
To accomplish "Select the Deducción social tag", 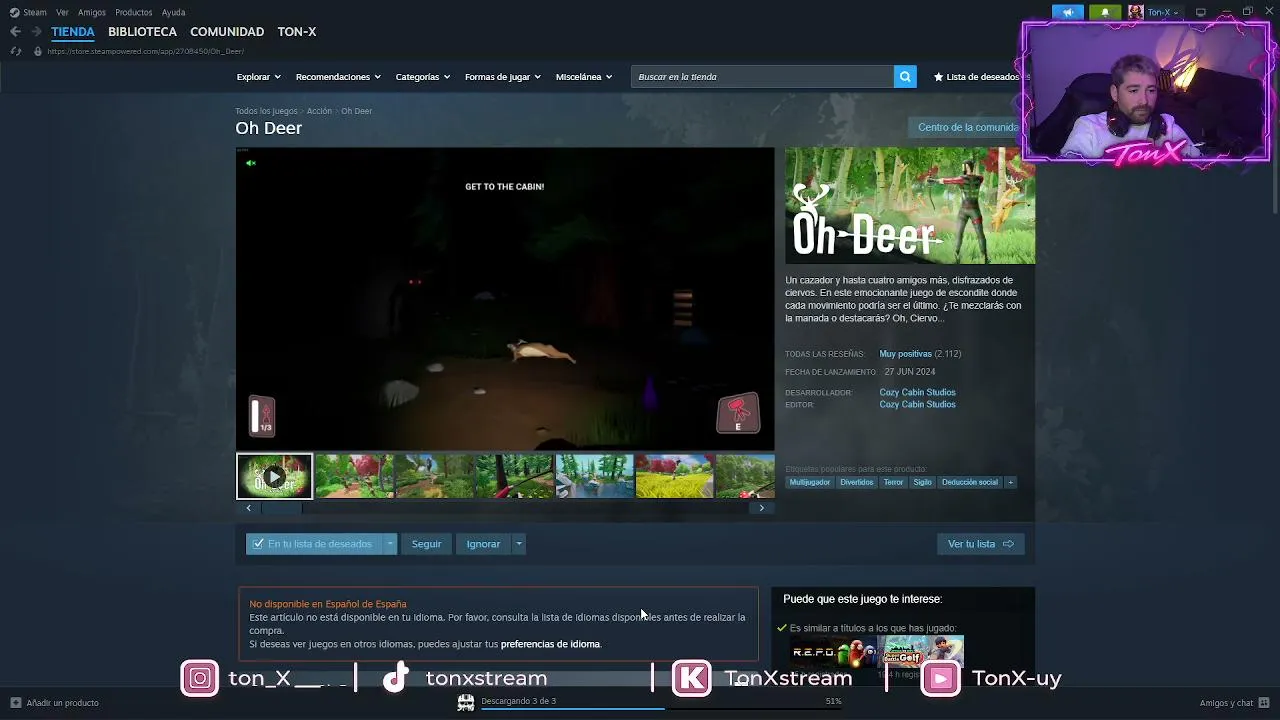I will tap(969, 482).
